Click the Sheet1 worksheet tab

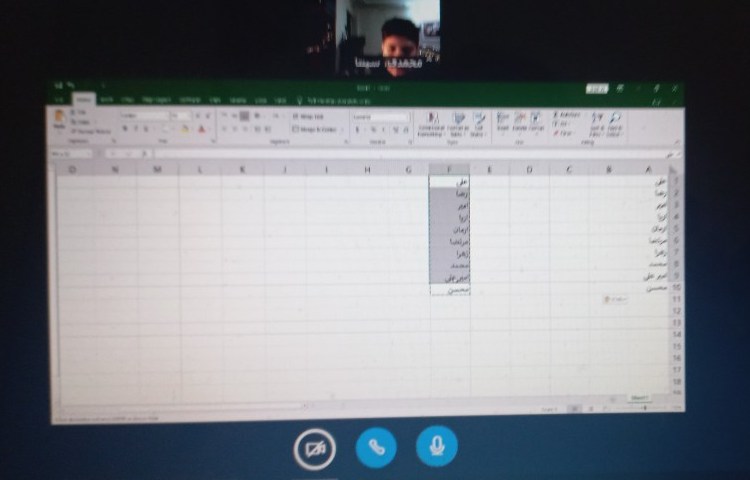pos(638,398)
